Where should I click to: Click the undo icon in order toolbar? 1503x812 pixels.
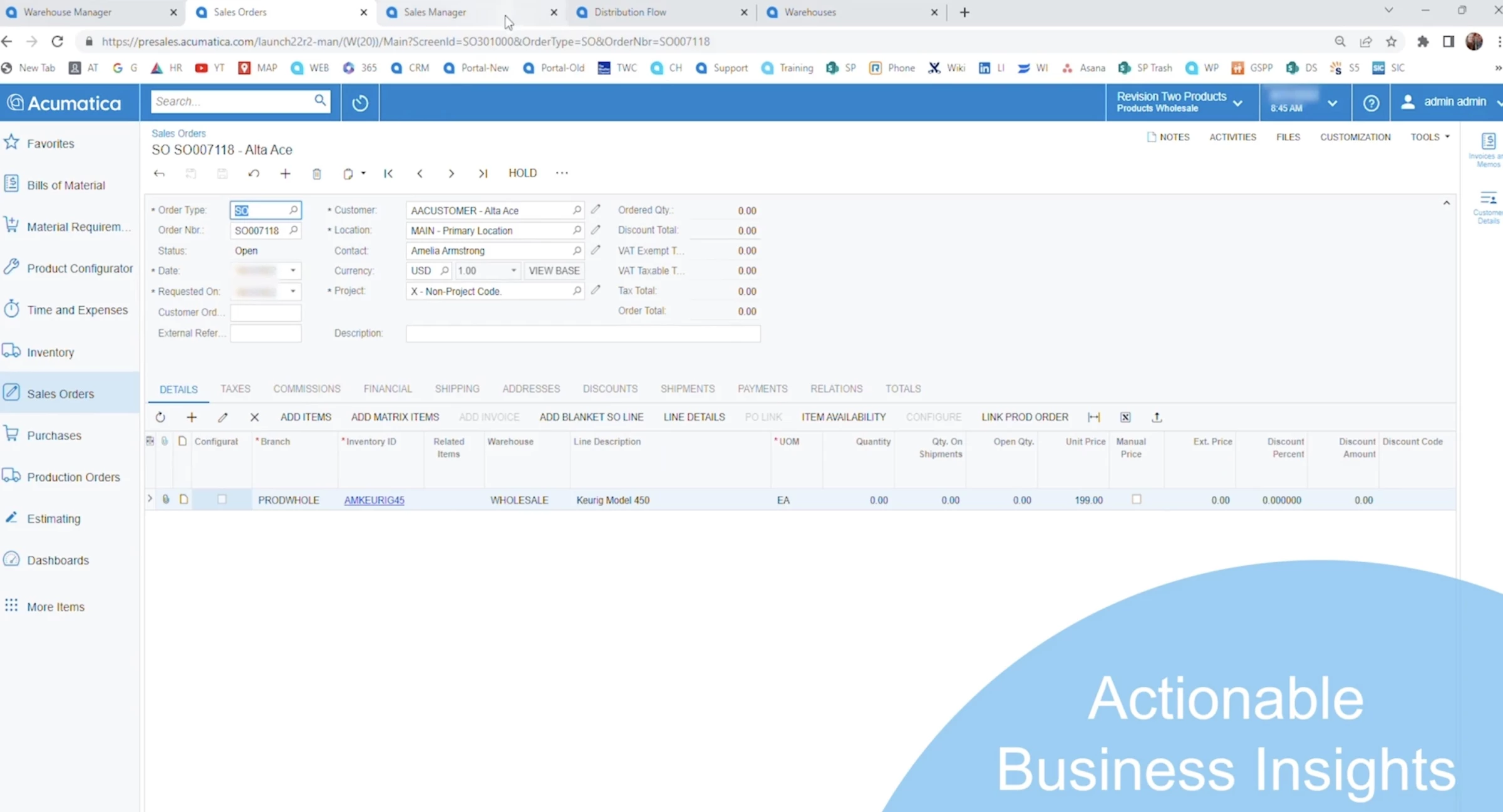pos(254,173)
